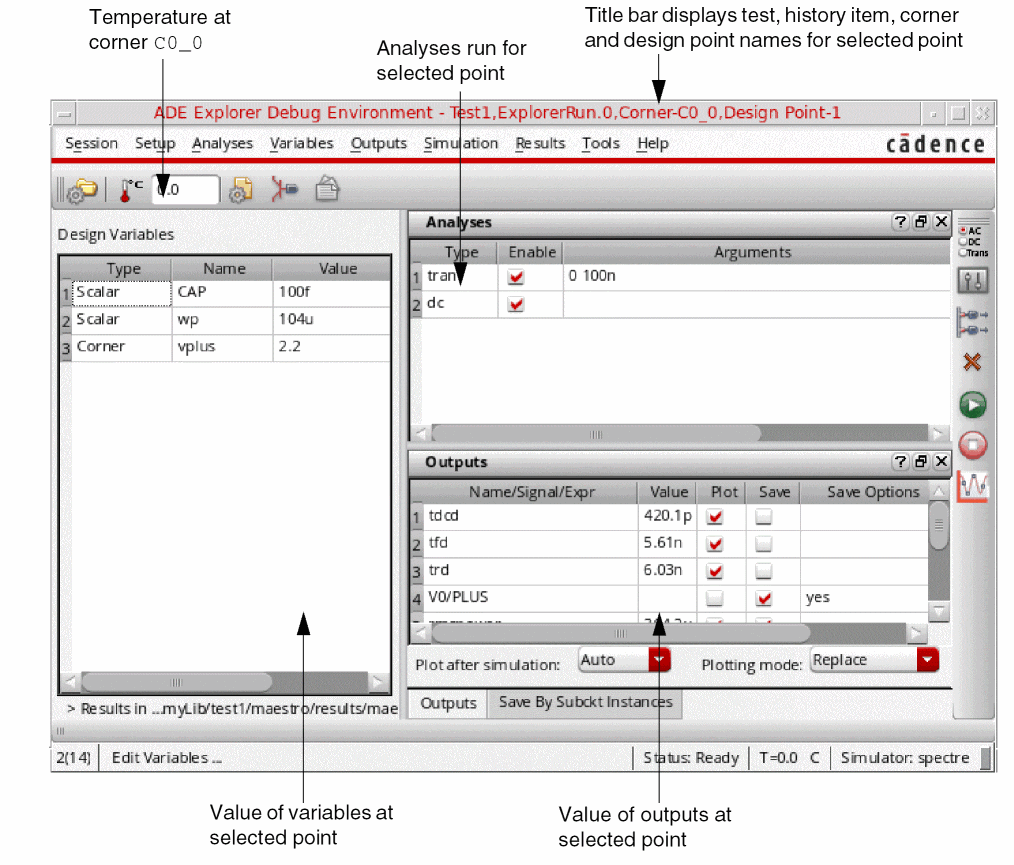Viewport: 1014px width, 865px height.
Task: Click the temperature value input field
Action: click(x=186, y=190)
